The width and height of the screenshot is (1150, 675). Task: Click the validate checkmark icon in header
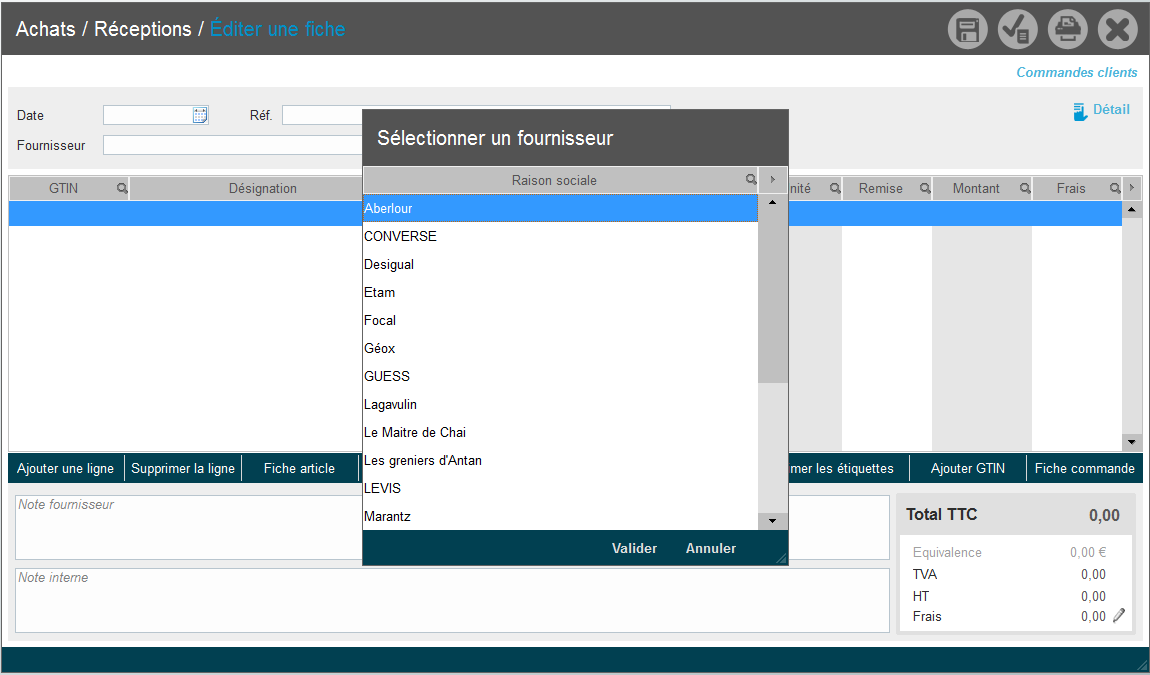1017,29
